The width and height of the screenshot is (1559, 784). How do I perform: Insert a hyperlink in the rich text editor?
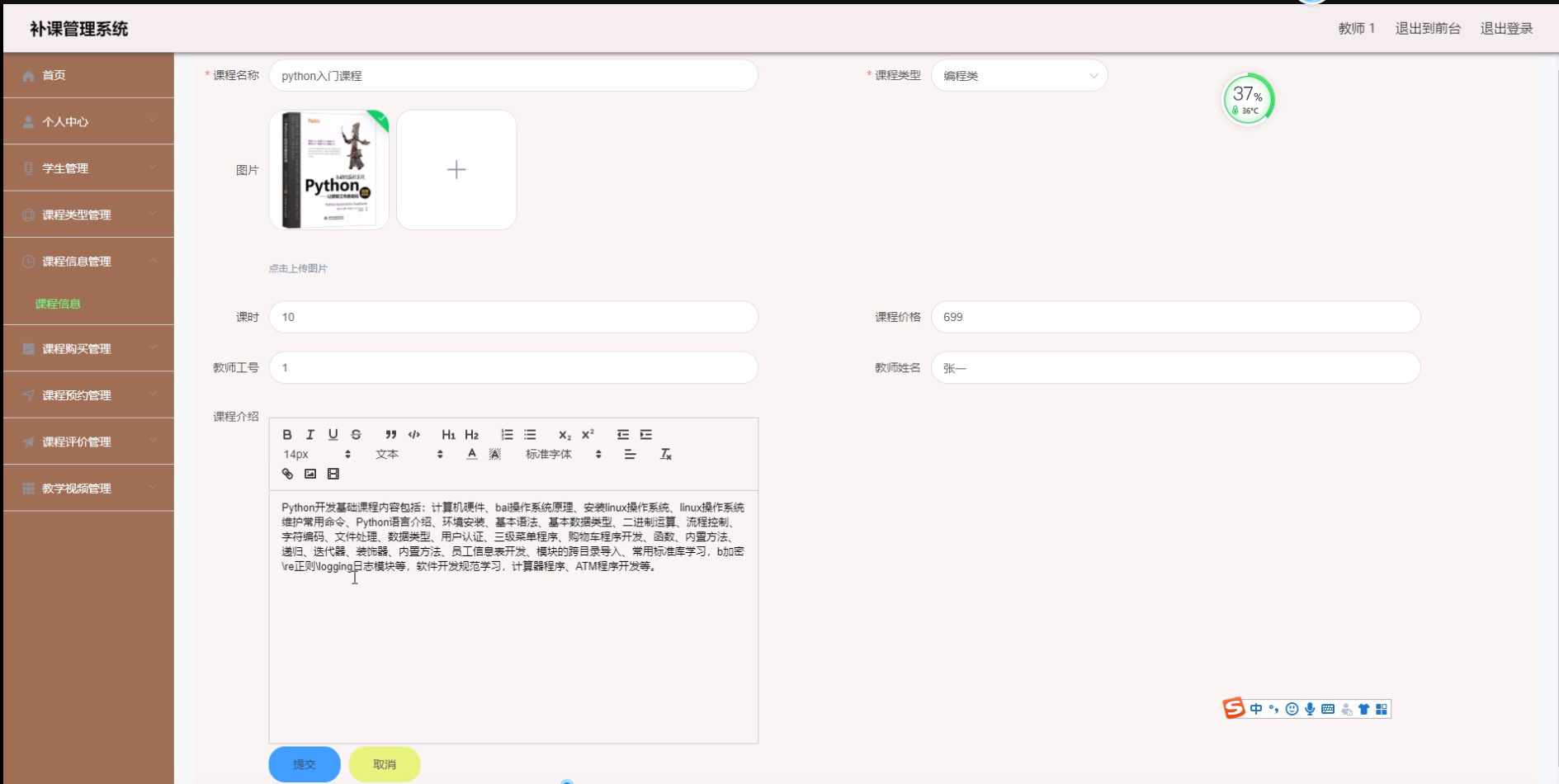point(286,473)
